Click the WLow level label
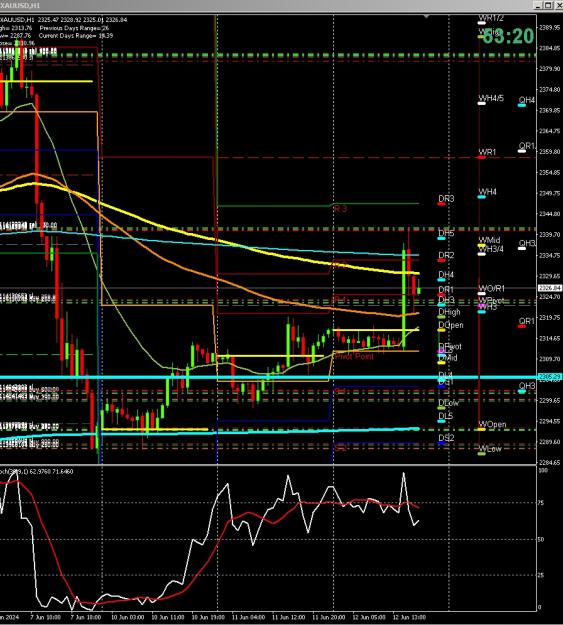Image resolution: width=563 pixels, height=625 pixels. (x=490, y=448)
